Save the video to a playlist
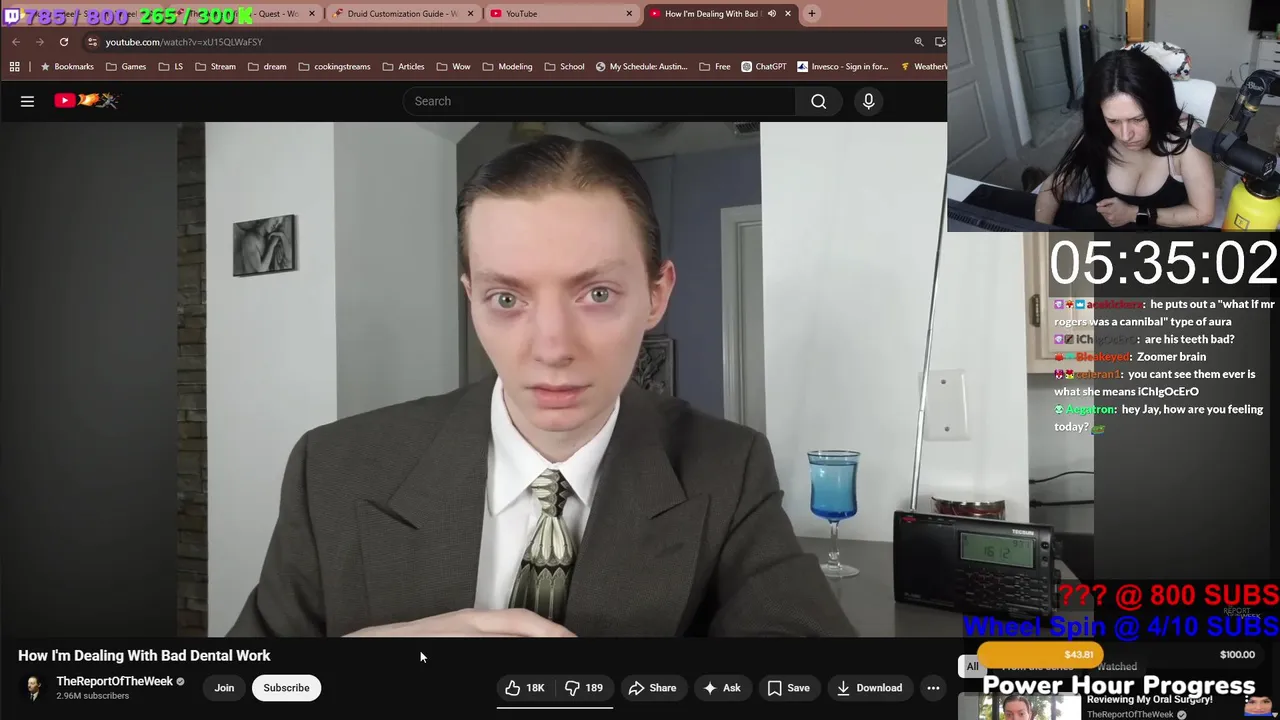Image resolution: width=1280 pixels, height=720 pixels. [788, 688]
